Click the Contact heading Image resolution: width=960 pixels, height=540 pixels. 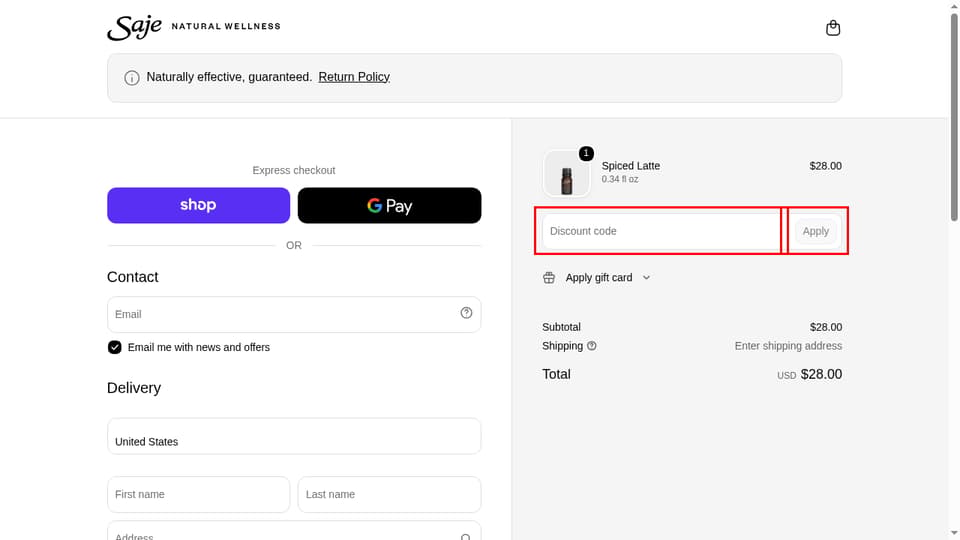(x=133, y=277)
